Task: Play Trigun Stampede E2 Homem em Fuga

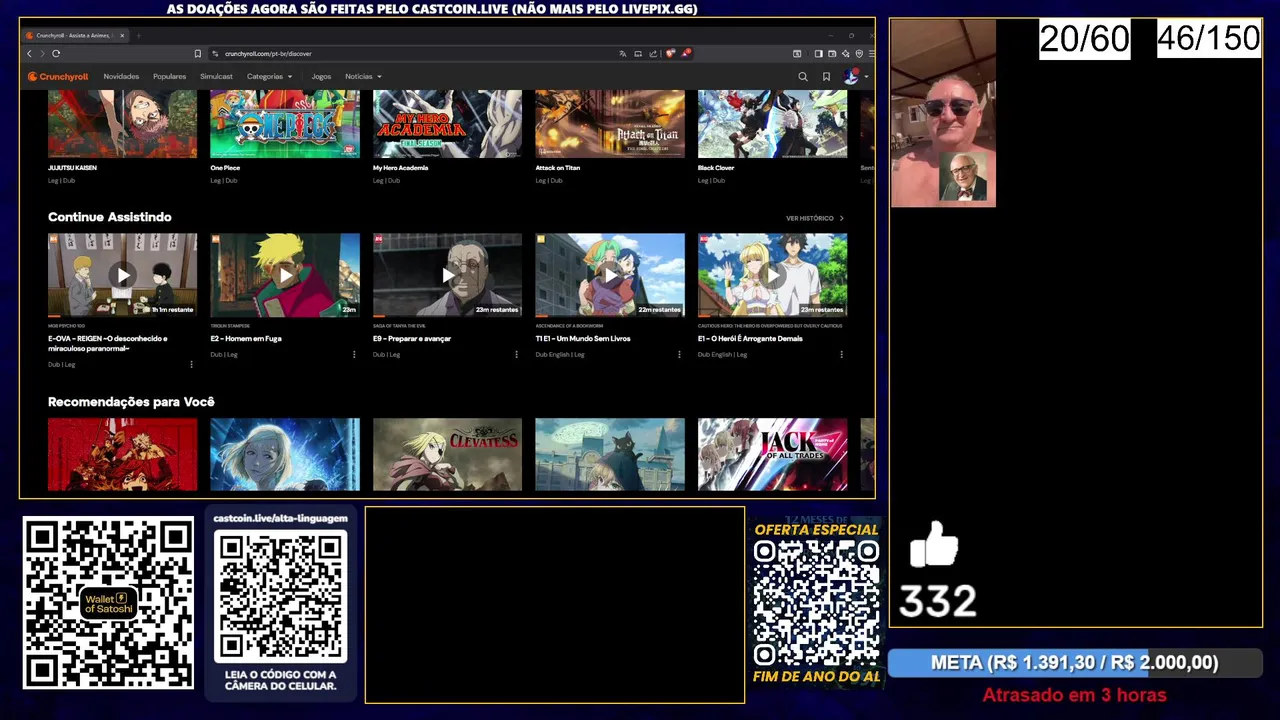Action: (285, 275)
